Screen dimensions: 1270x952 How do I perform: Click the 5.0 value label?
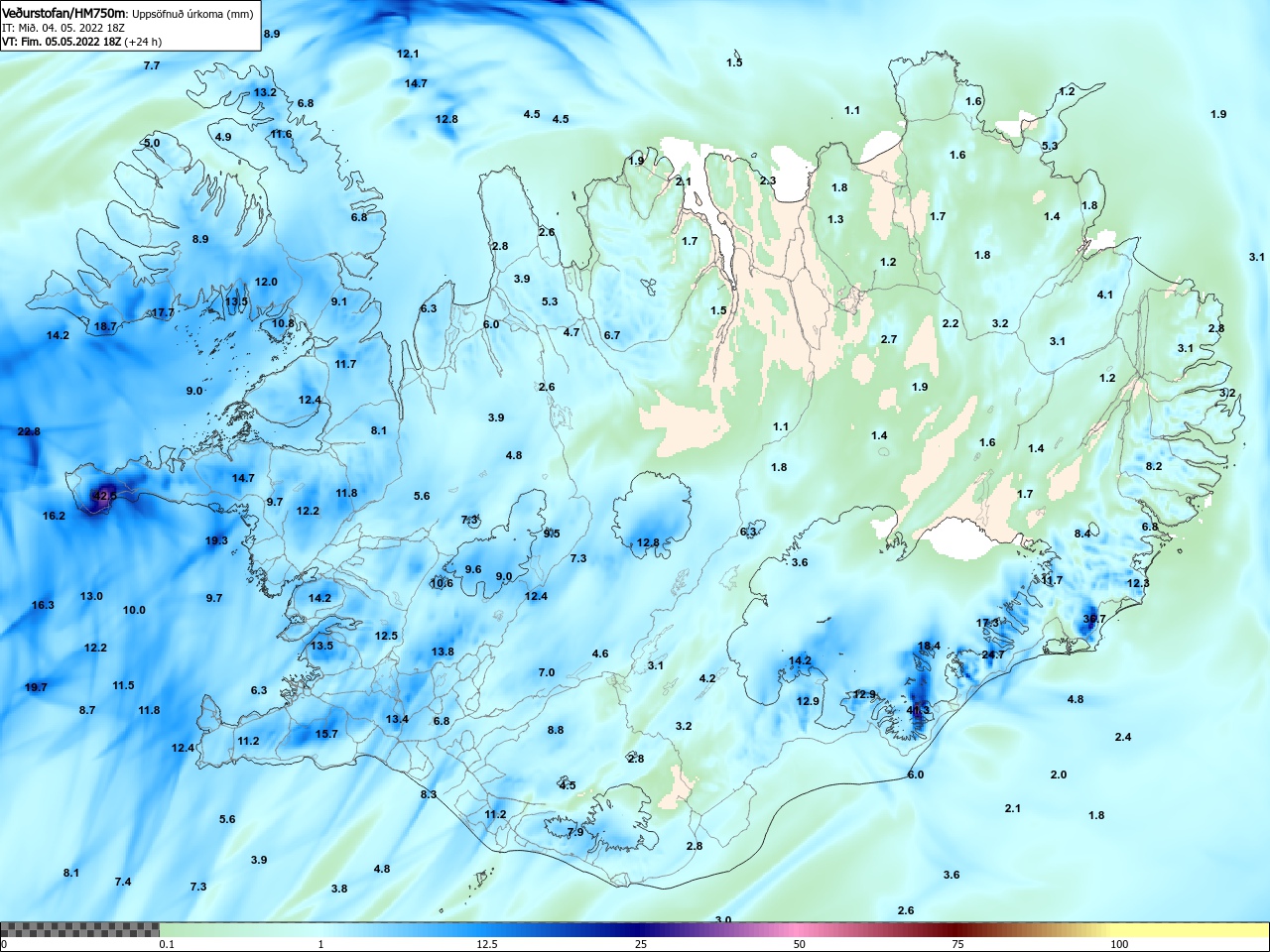point(152,143)
